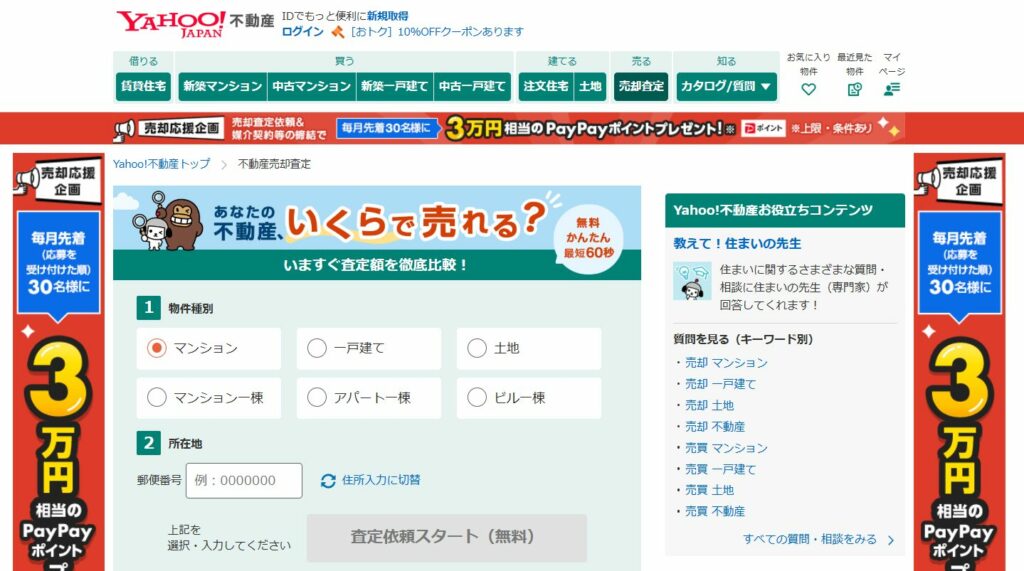
Task: Click the PayPay ポイント badge icon
Action: pos(763,129)
